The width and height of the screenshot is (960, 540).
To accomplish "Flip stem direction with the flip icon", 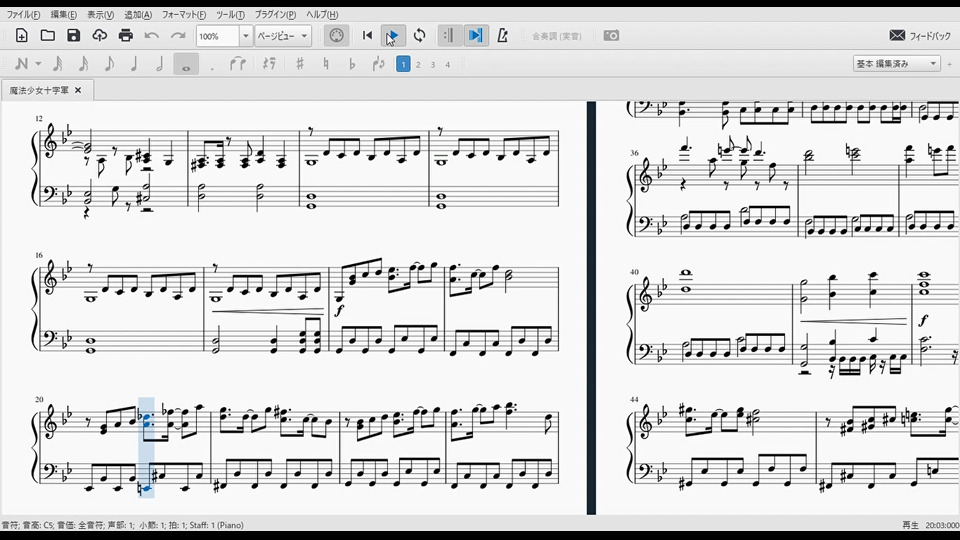I will (378, 64).
